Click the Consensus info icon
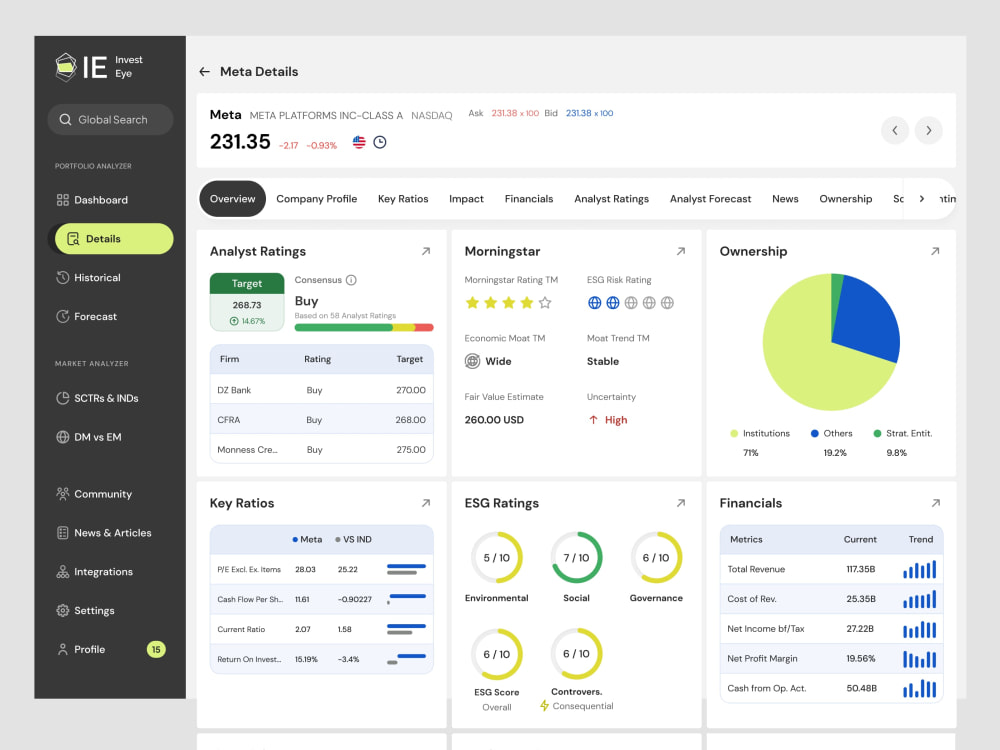 point(351,280)
